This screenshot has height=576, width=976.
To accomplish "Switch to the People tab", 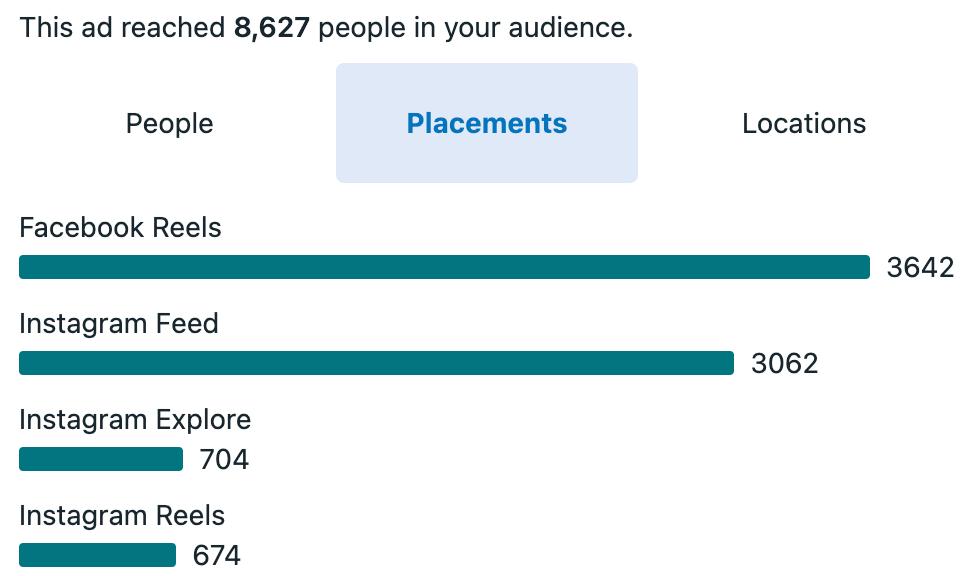I will [x=169, y=123].
